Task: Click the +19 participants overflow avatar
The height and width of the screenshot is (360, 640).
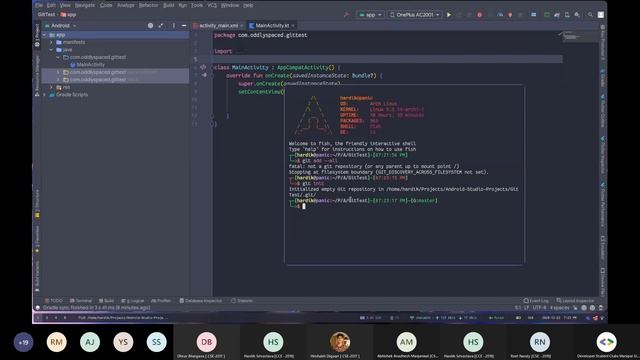Action: (x=23, y=342)
